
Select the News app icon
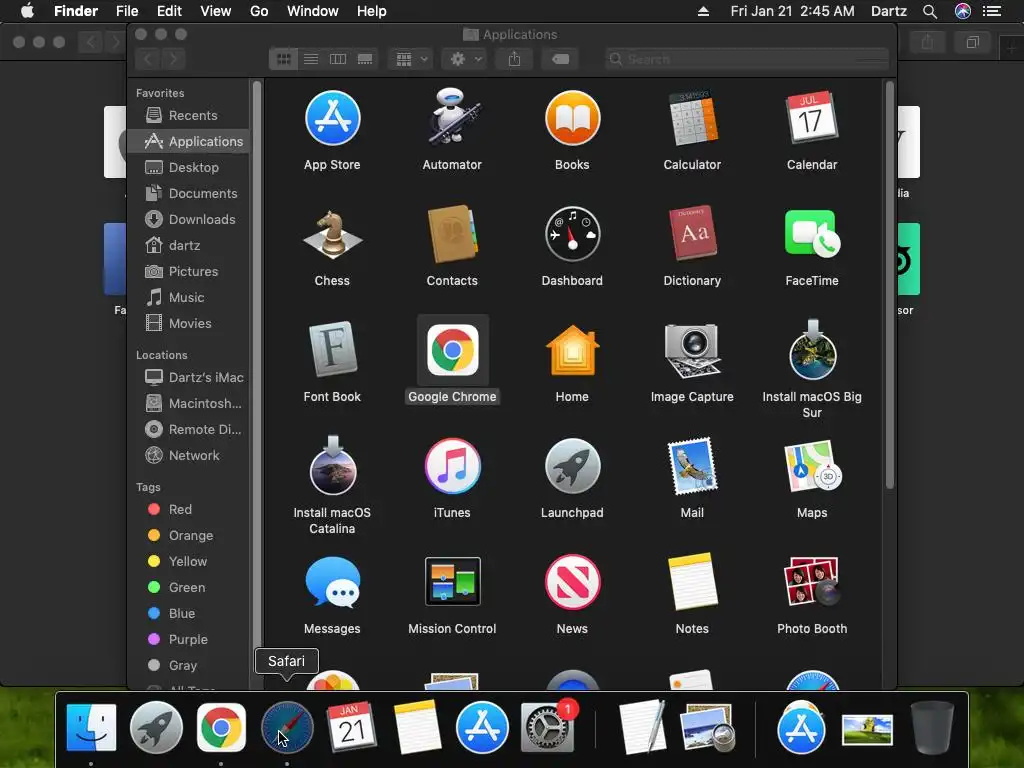(572, 581)
